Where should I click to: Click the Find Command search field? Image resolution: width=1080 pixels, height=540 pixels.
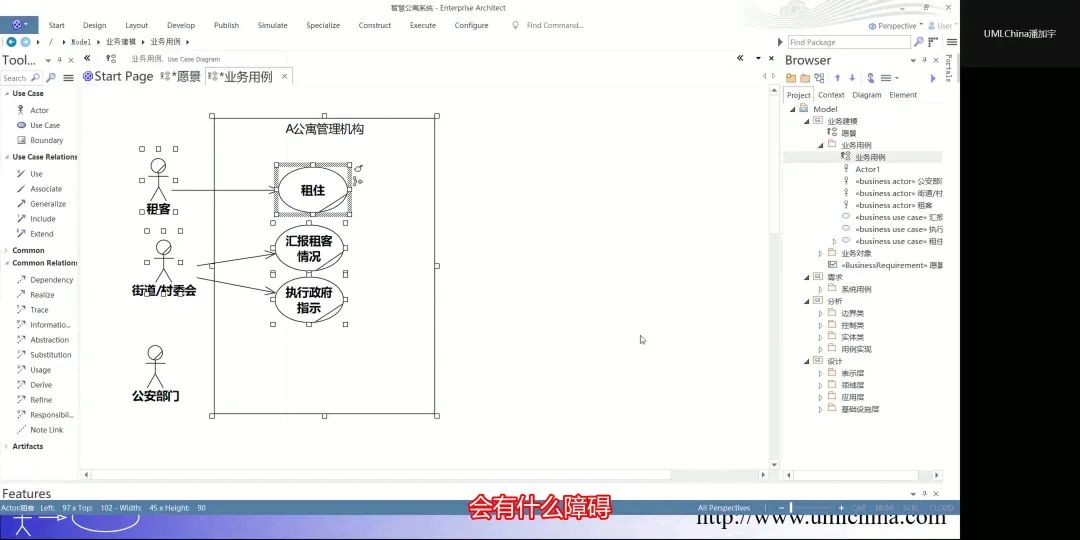[554, 25]
